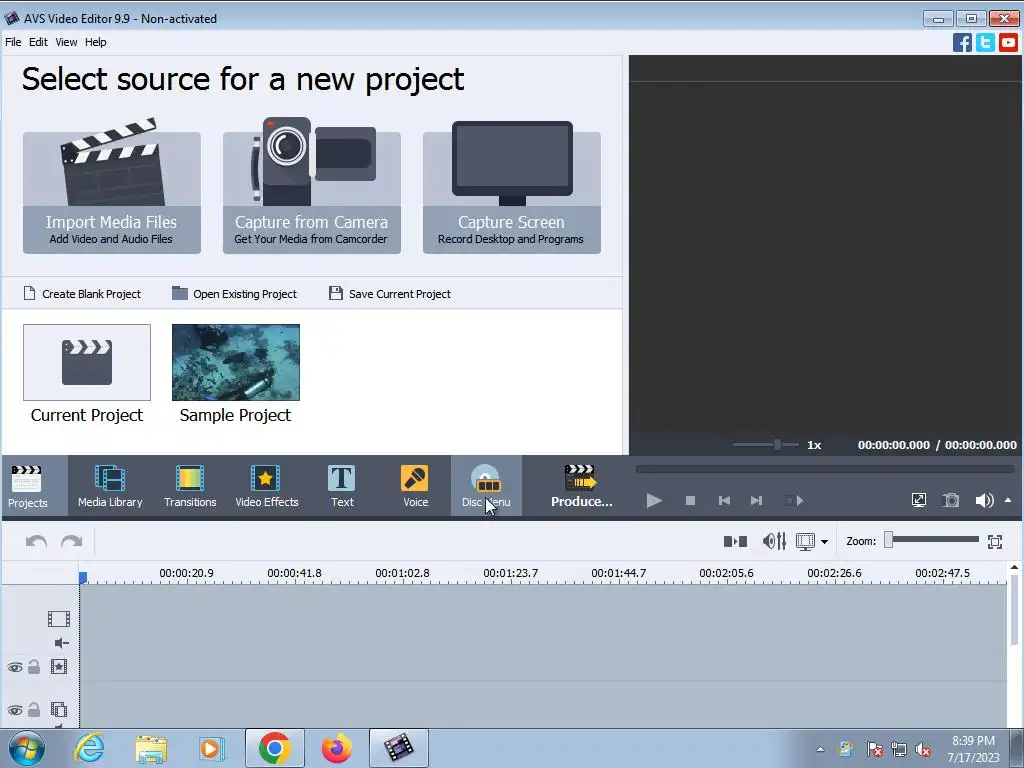Adjust the timeline Zoom slider

(933, 540)
